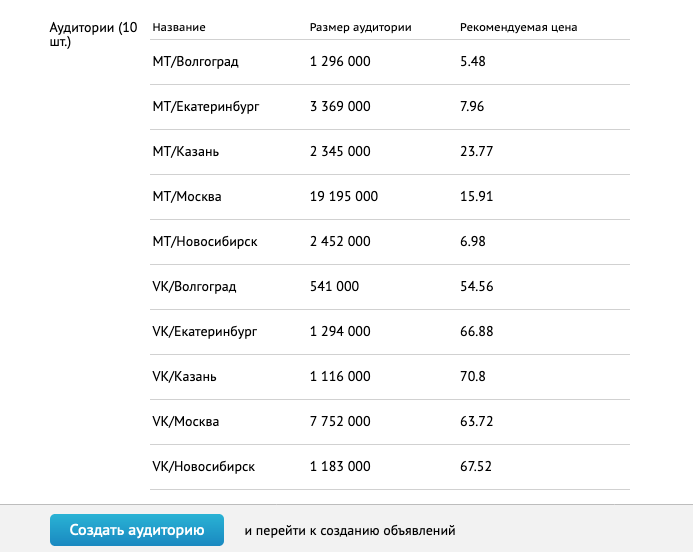Select the МТ/Волгоград audience row

coord(390,62)
